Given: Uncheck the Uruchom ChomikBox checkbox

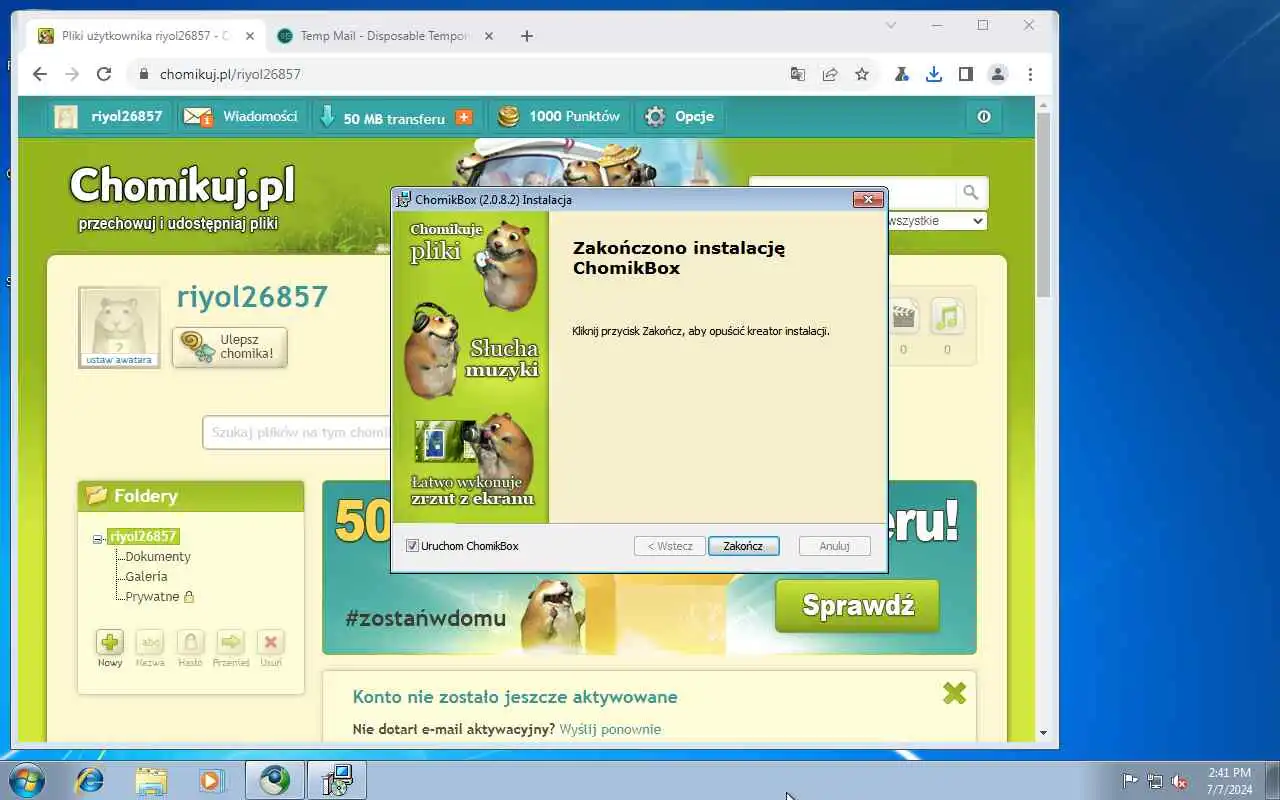Looking at the screenshot, I should [x=412, y=546].
